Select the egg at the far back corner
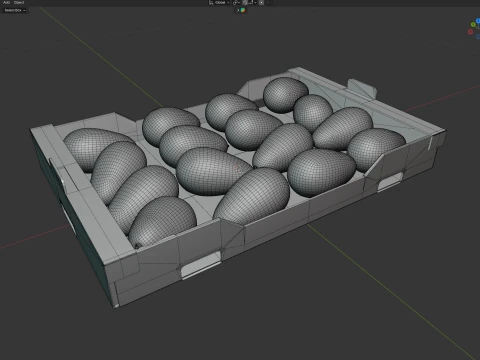This screenshot has width=480, height=360. click(285, 95)
